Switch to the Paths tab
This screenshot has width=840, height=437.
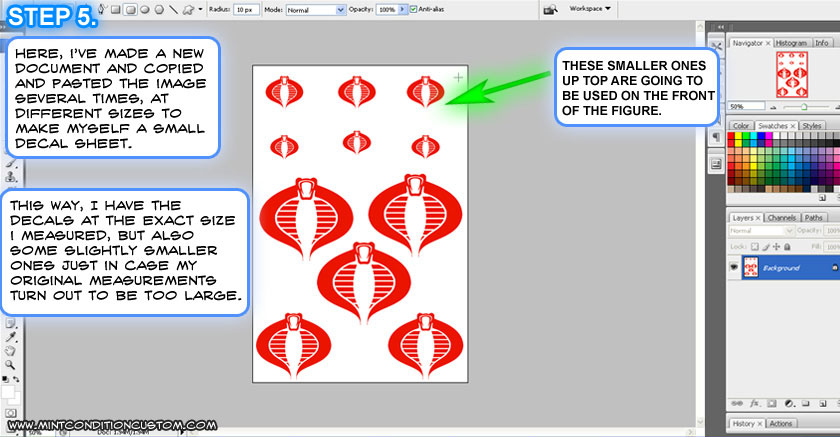[813, 218]
